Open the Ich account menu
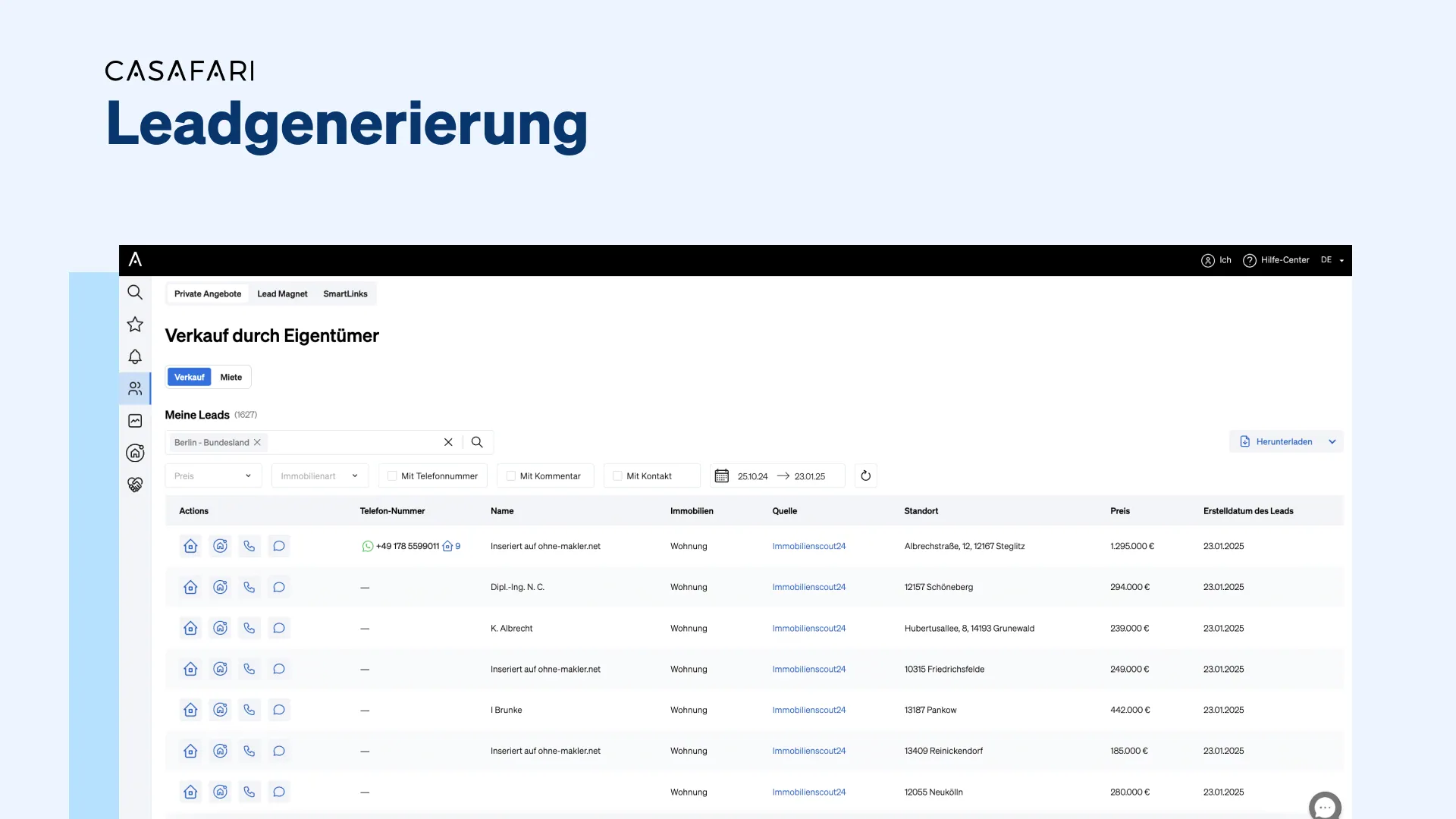Screen dimensions: 1456x819 point(1216,260)
